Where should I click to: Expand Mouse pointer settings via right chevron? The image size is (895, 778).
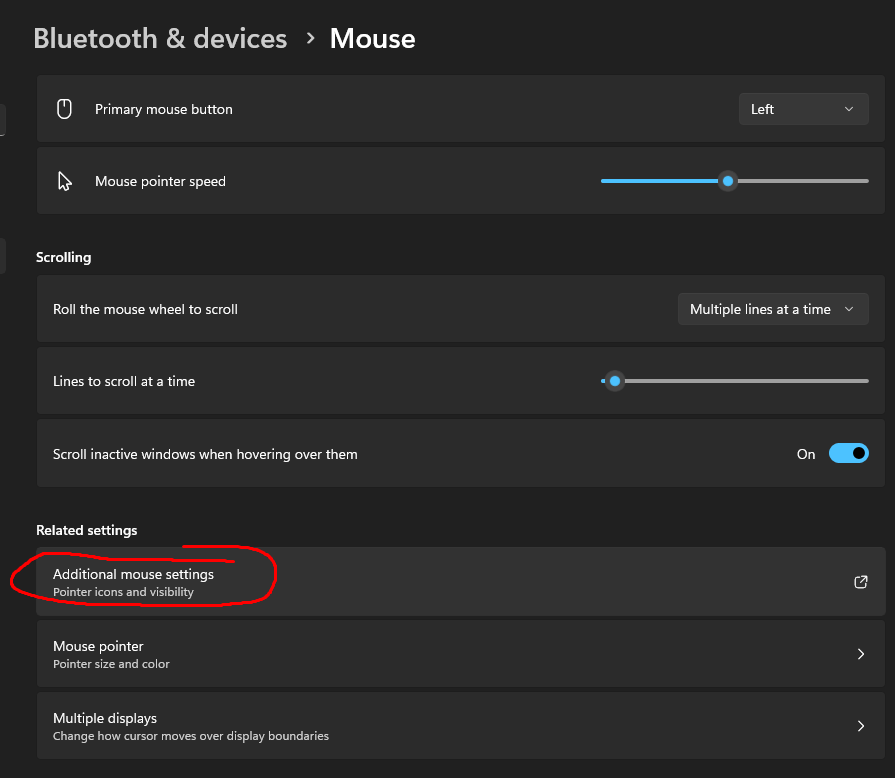tap(860, 654)
